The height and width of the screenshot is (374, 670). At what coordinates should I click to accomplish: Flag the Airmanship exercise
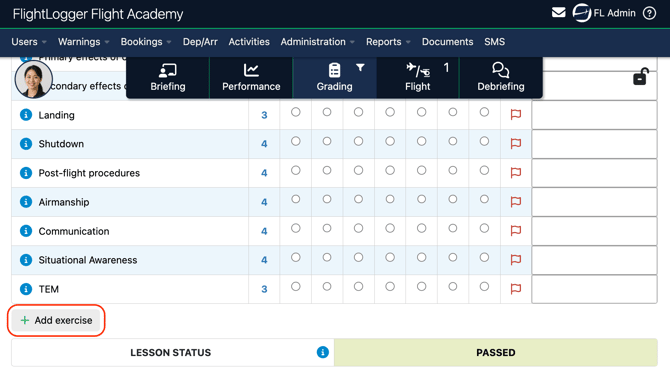coord(516,202)
